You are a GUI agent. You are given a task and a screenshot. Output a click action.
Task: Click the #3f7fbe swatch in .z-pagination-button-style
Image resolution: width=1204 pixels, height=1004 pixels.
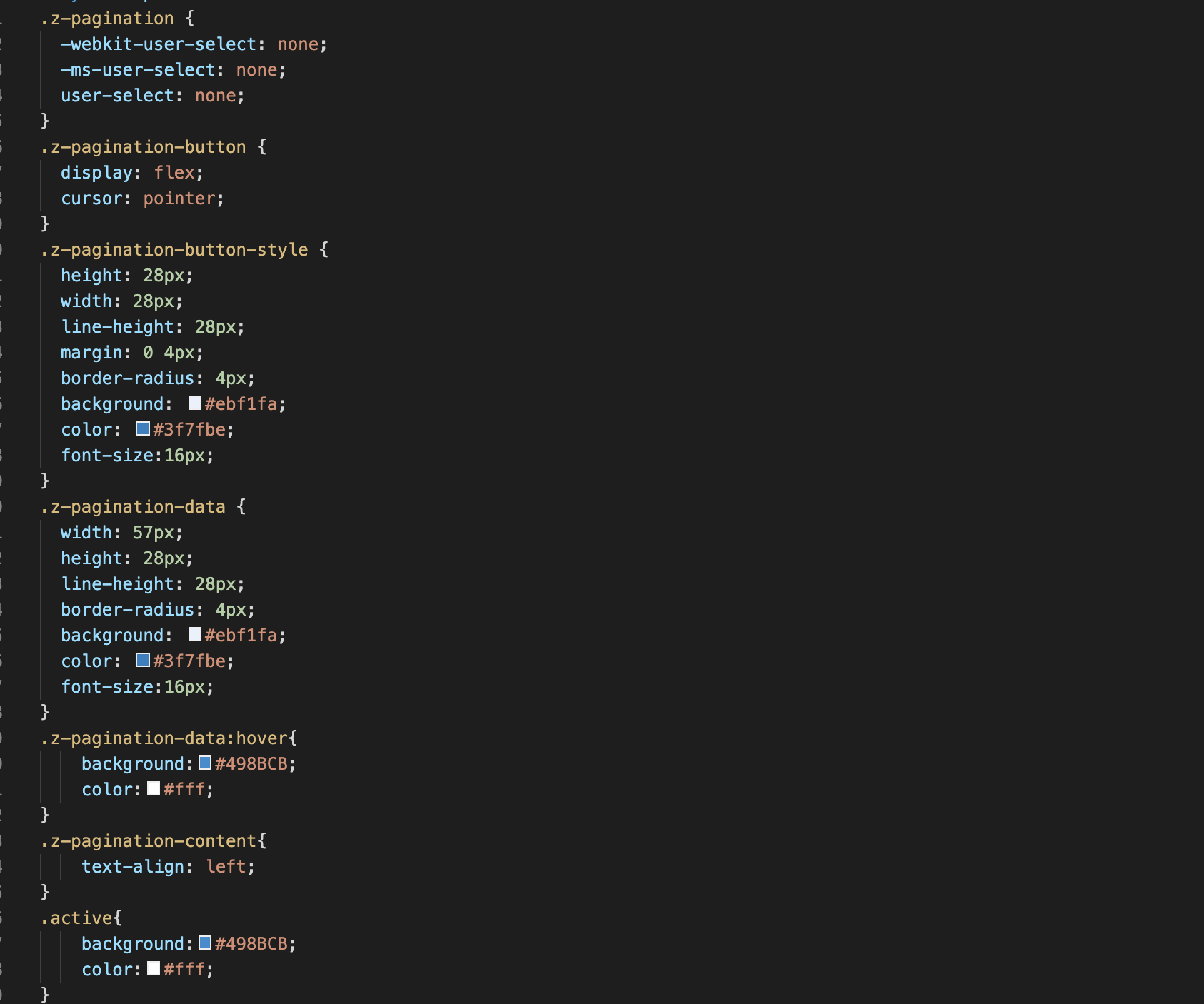(143, 429)
